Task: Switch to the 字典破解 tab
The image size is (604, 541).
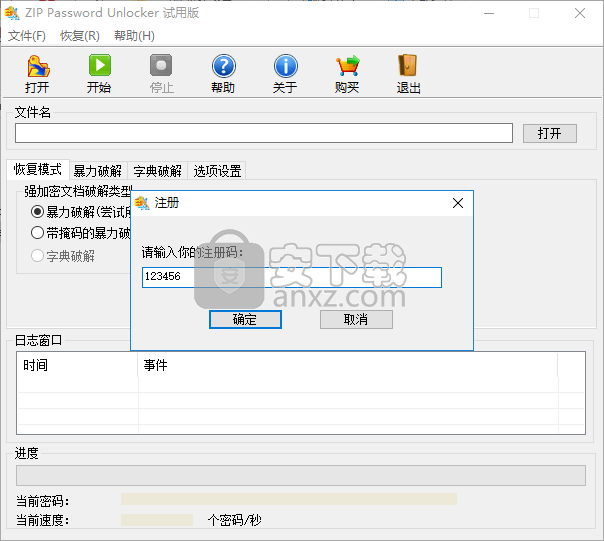Action: point(158,171)
